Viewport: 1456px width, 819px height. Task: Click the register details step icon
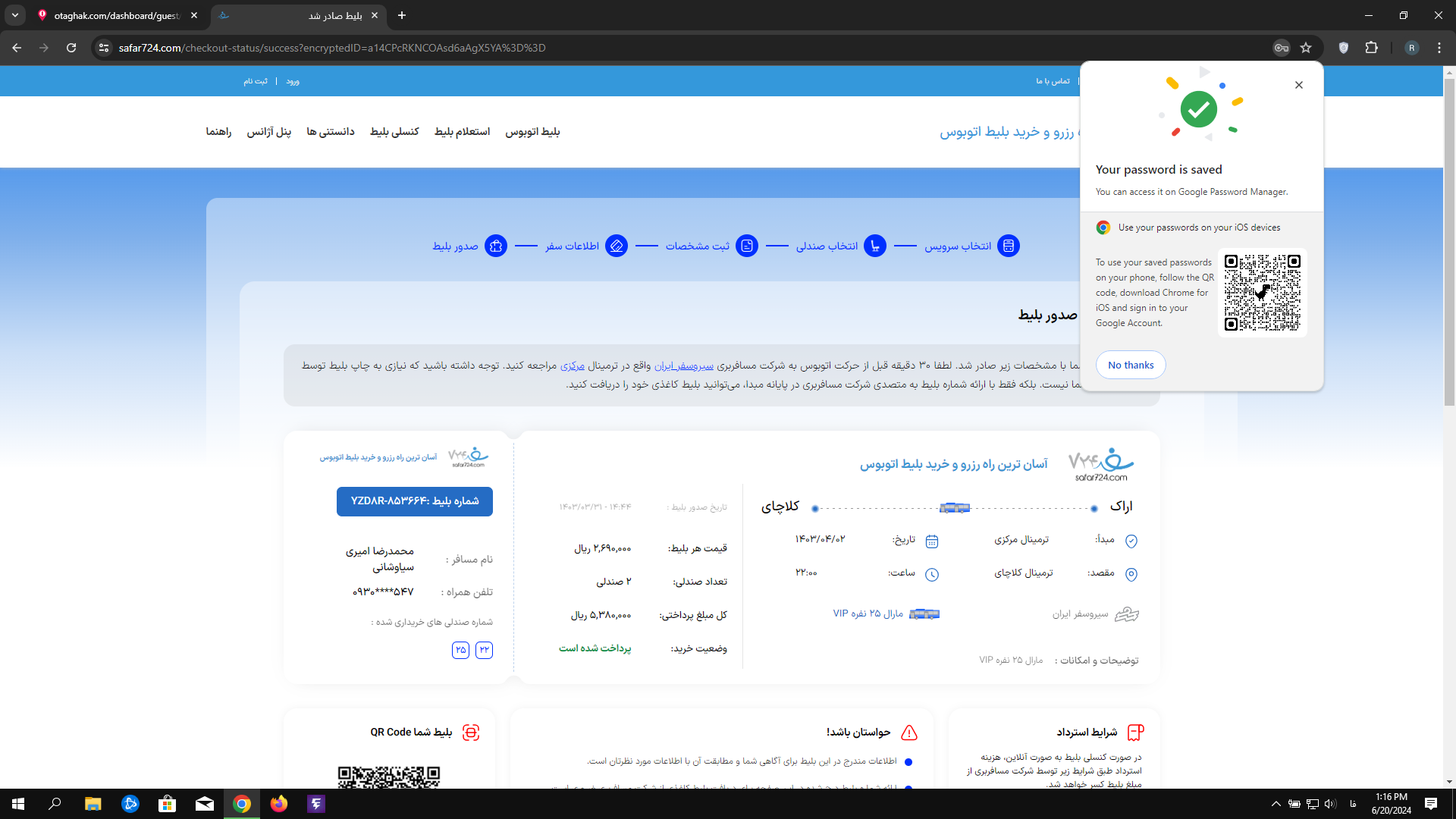click(747, 246)
